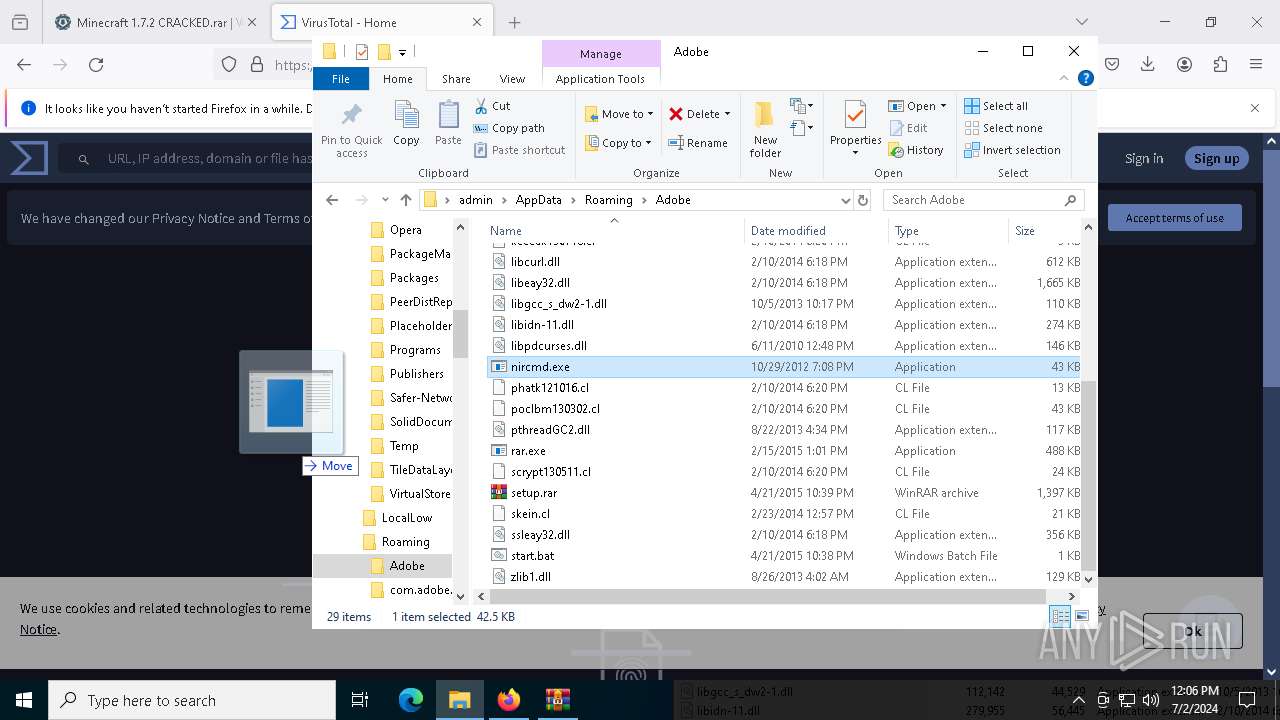Sort by the Size column header
This screenshot has height=720, width=1280.
coord(1044,231)
